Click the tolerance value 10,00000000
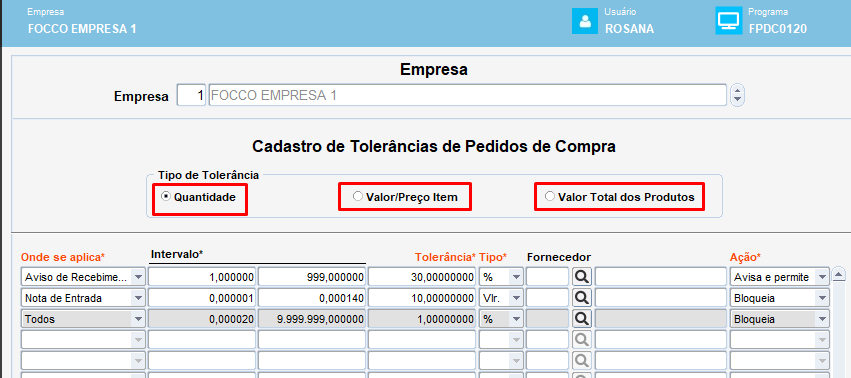851x378 pixels. 422,298
